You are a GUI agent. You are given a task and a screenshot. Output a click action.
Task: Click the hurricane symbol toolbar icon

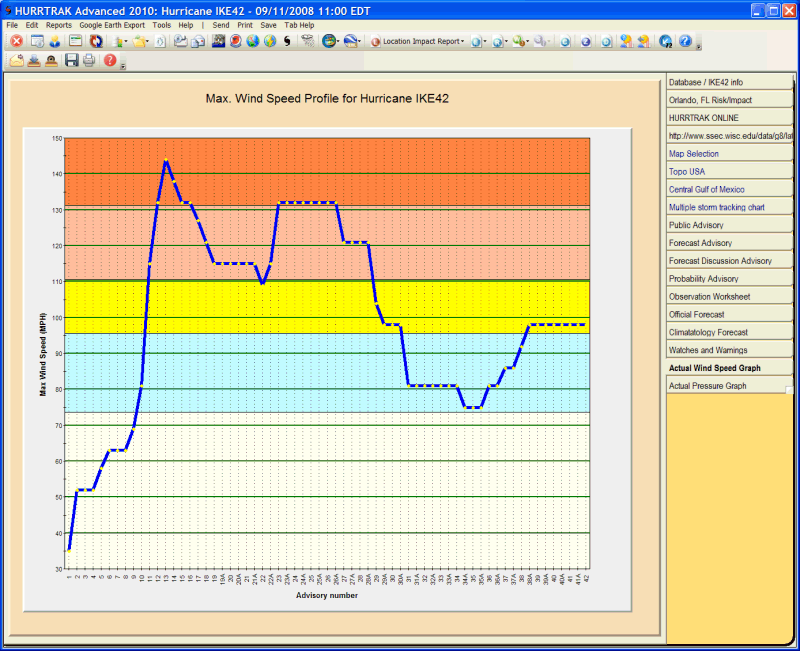tap(288, 41)
